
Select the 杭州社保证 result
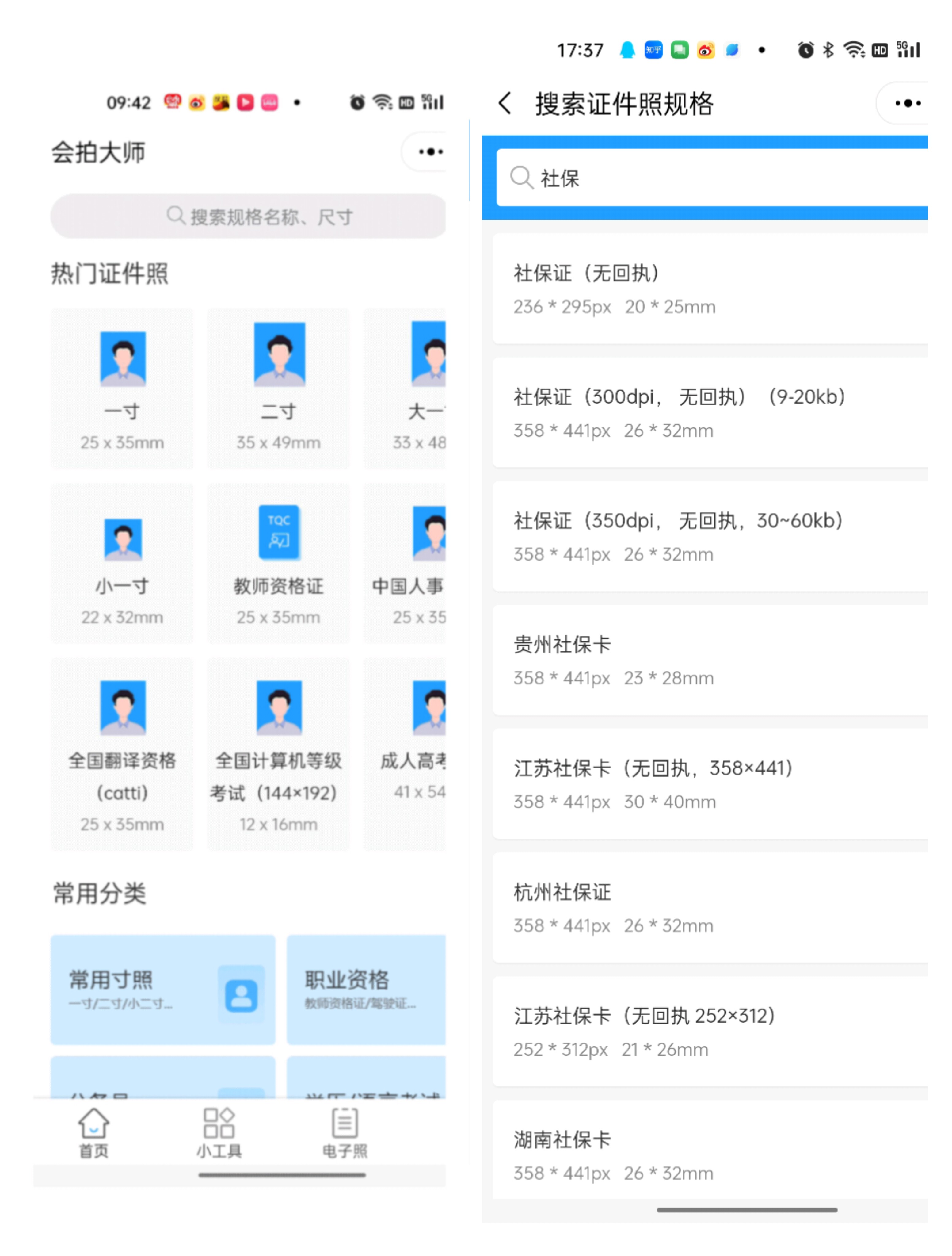pos(710,907)
